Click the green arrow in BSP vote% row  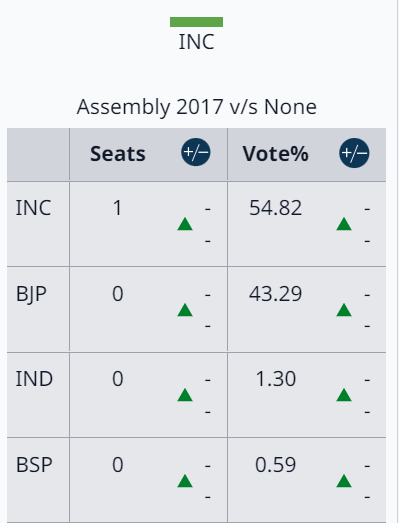pyautogui.click(x=344, y=481)
